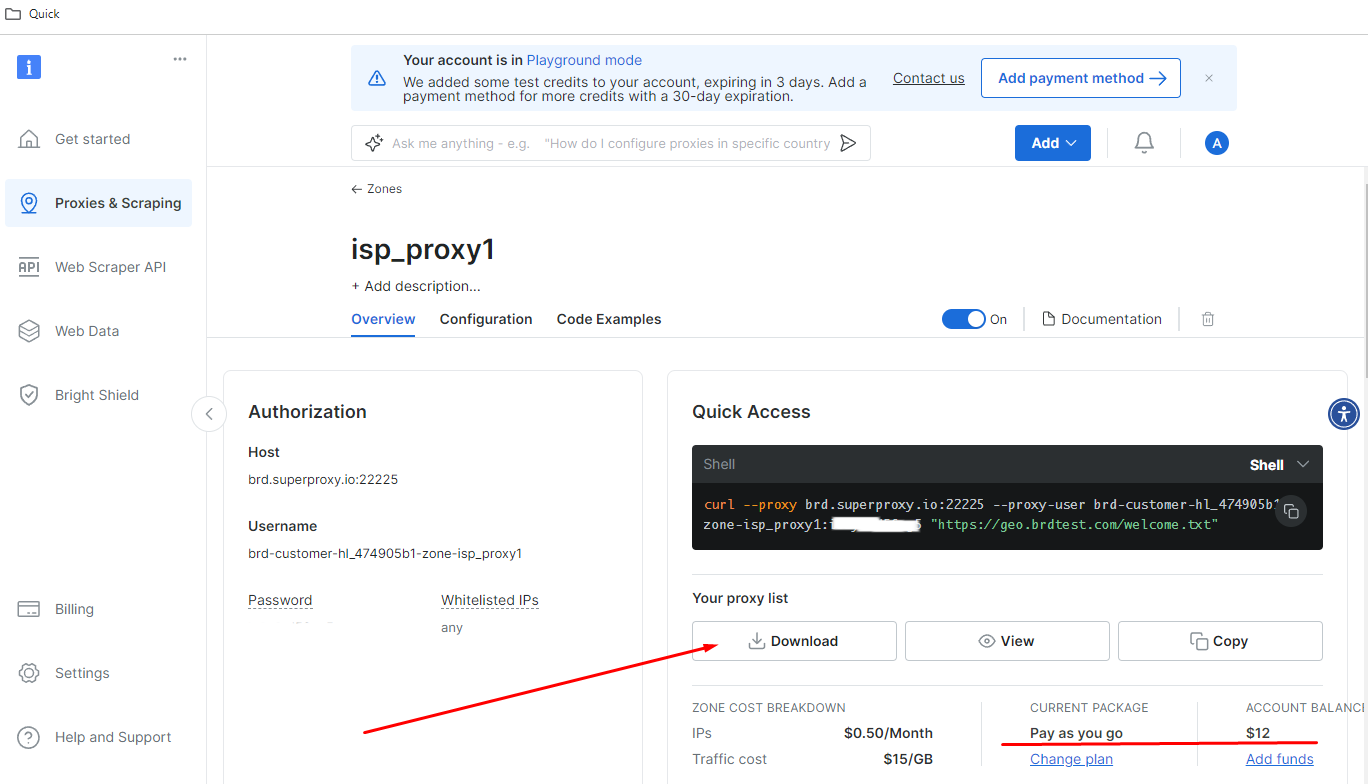The image size is (1368, 784).
Task: Click Add payment method button
Action: pos(1081,78)
